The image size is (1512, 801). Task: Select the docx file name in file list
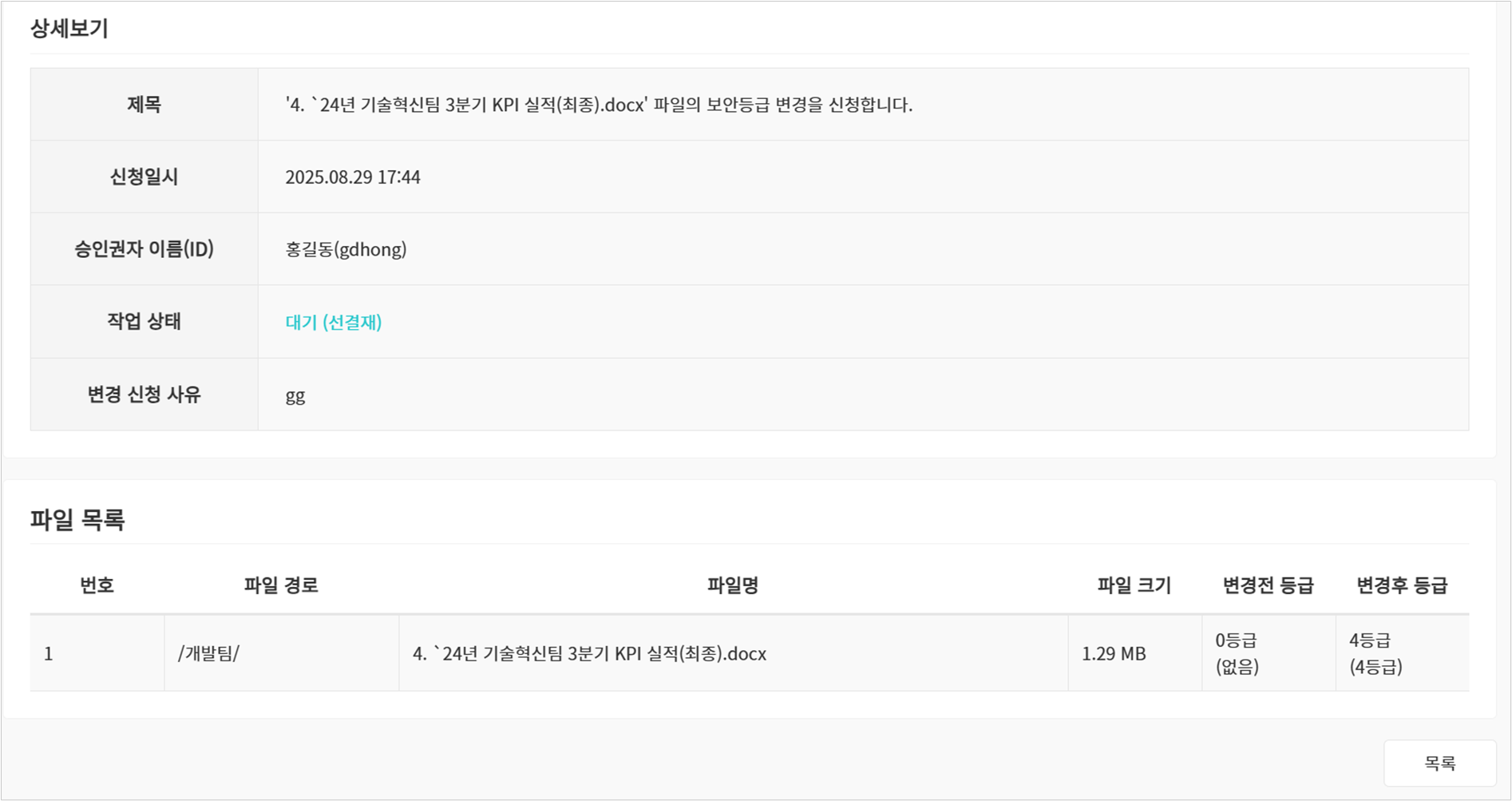tap(589, 654)
